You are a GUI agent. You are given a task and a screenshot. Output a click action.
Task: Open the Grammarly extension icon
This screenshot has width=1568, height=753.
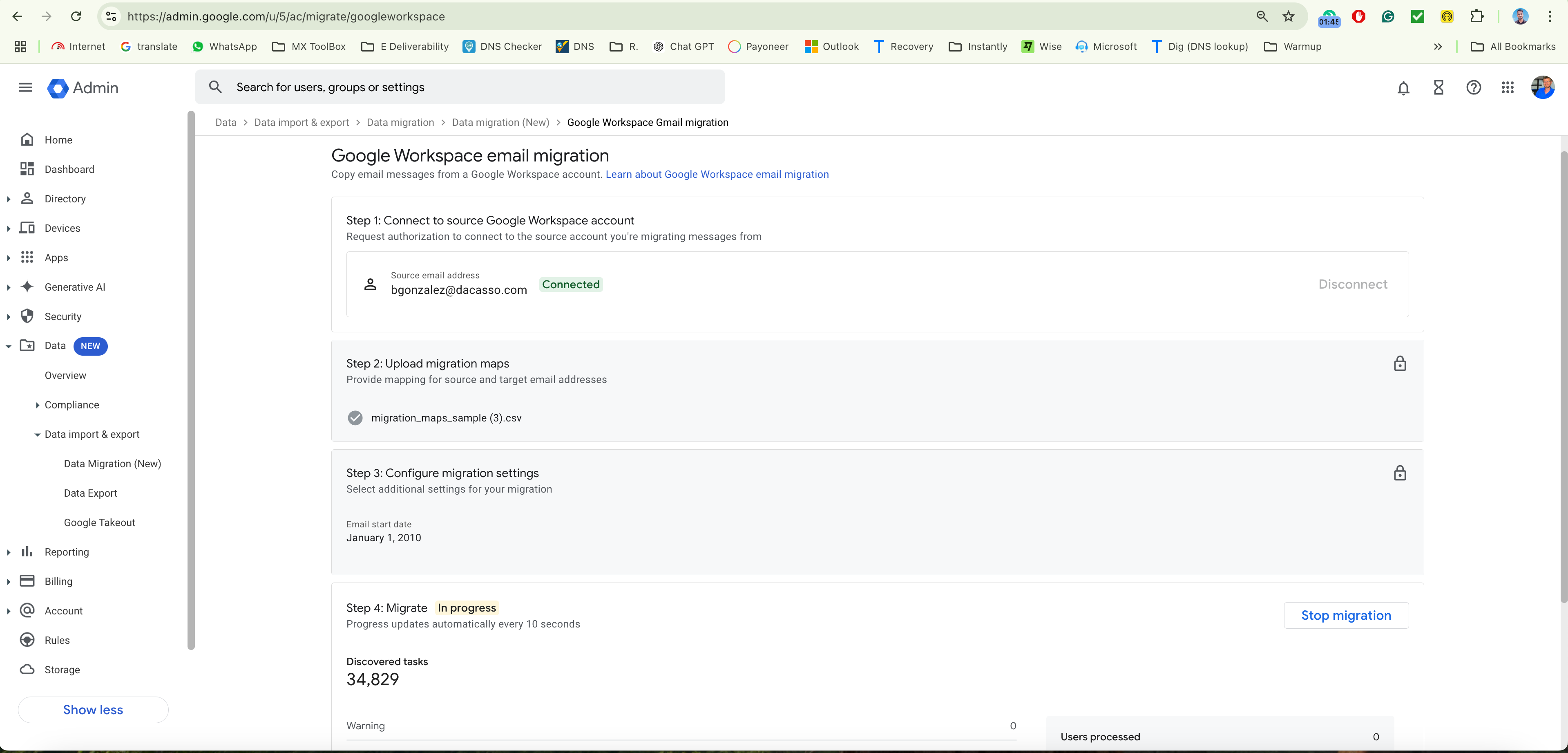(x=1388, y=16)
